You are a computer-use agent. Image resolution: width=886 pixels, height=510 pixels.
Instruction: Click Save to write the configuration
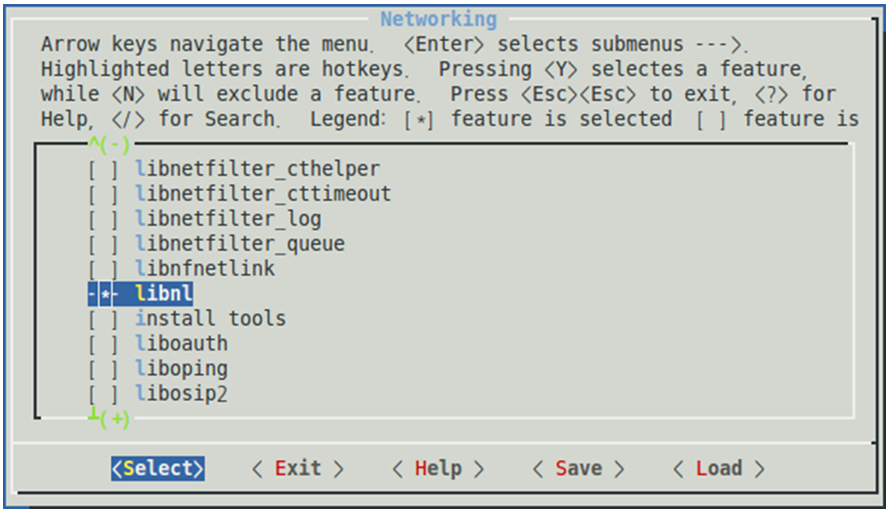[578, 468]
